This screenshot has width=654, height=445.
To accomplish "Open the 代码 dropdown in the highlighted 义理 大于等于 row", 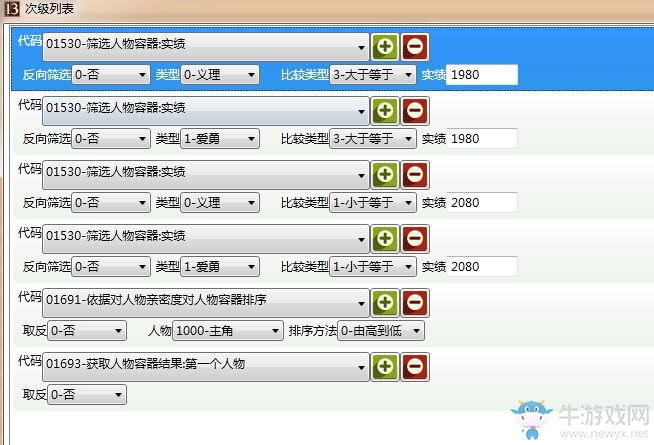I will pos(206,47).
